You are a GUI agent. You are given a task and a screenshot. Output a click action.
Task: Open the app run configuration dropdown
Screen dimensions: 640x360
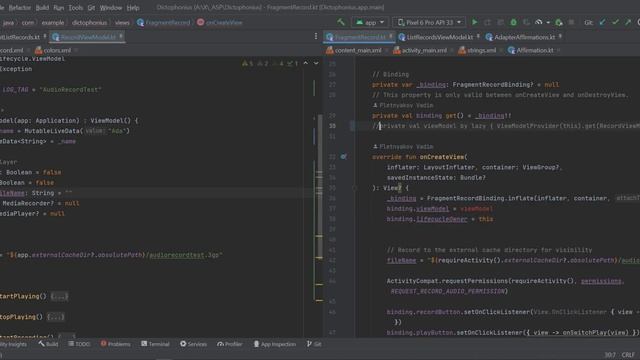pyautogui.click(x=370, y=22)
